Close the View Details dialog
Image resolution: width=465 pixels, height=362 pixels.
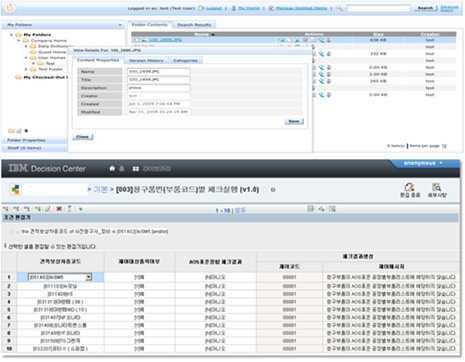pos(82,137)
